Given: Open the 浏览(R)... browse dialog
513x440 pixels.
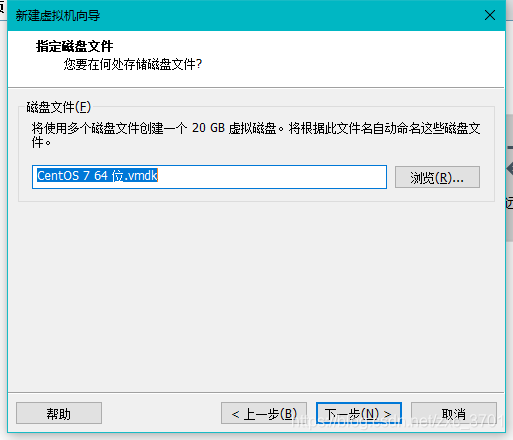Looking at the screenshot, I should [x=437, y=177].
